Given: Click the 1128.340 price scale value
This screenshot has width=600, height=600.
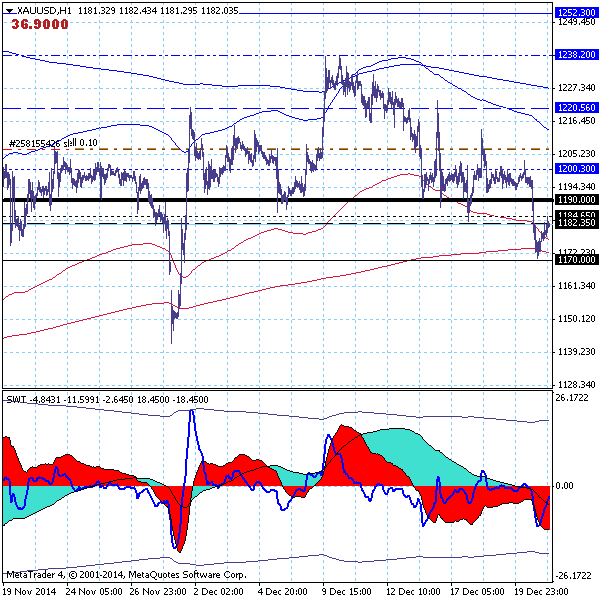Looking at the screenshot, I should coord(576,385).
